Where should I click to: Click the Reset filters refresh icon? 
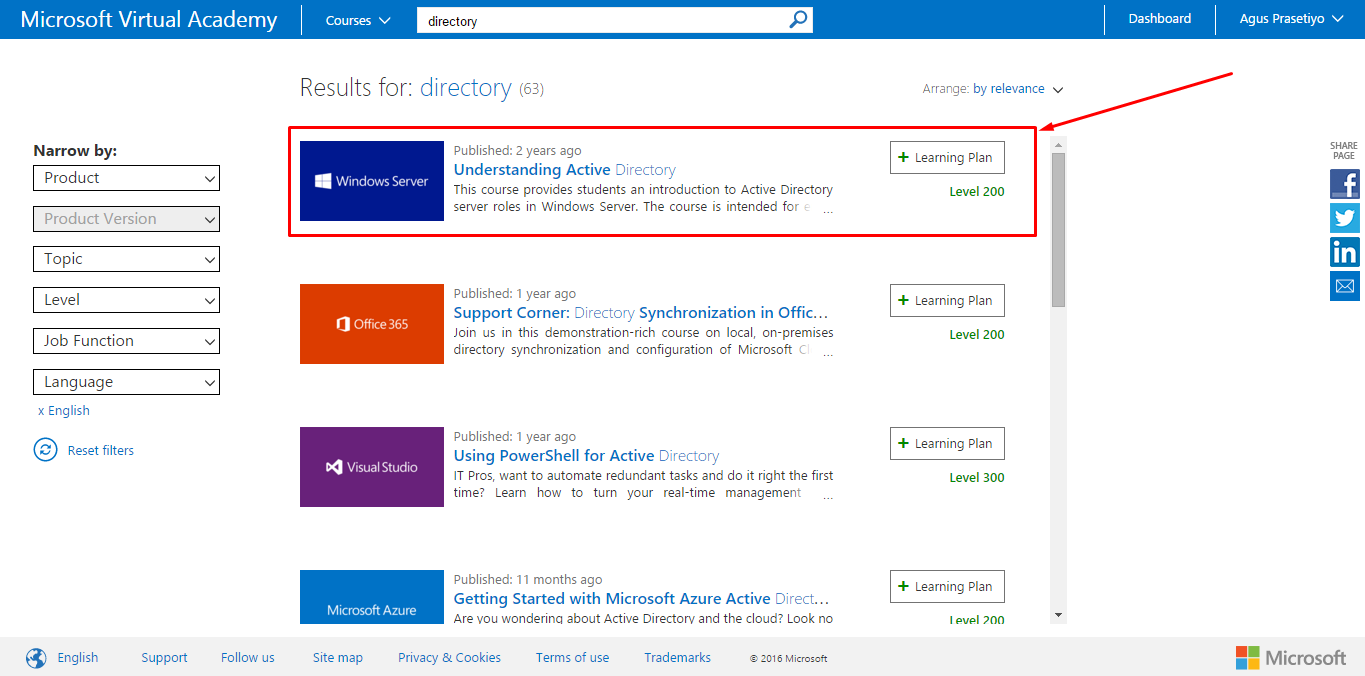tap(45, 450)
